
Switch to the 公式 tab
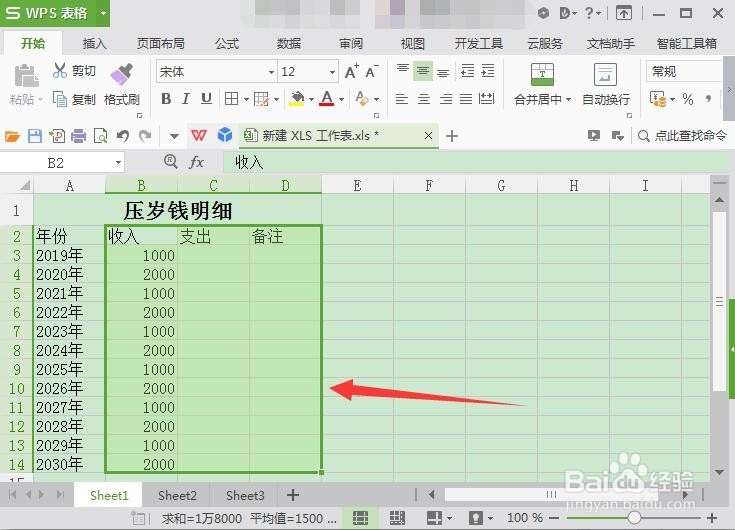click(227, 44)
